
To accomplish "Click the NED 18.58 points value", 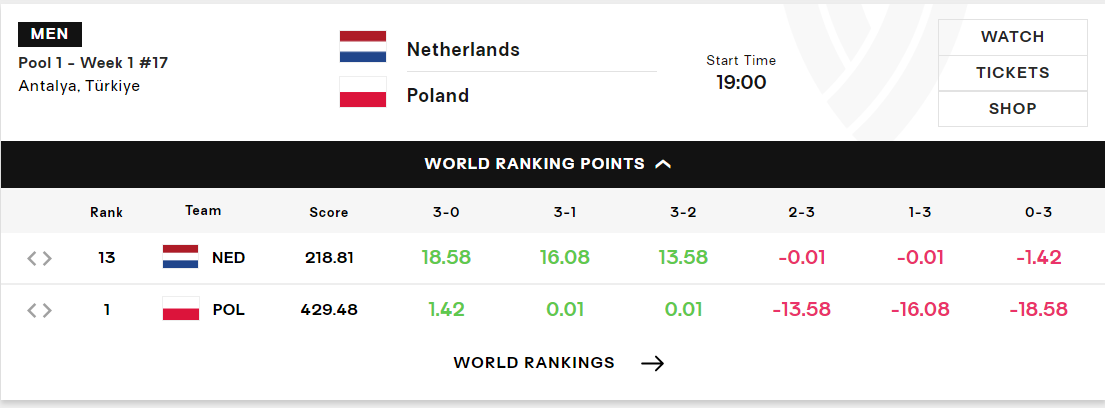I will click(x=446, y=257).
